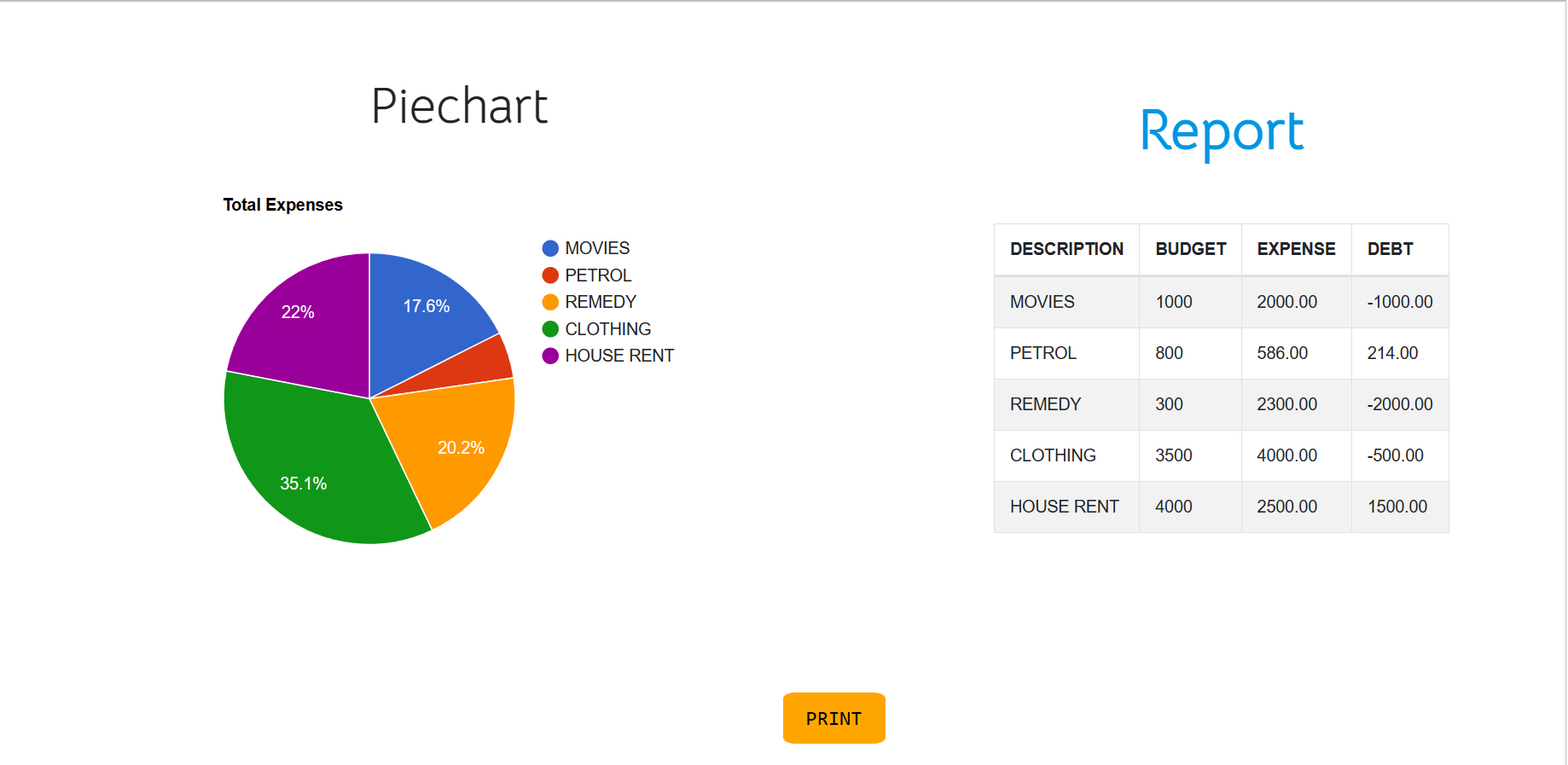Click the 17.6% label on the pie
The width and height of the screenshot is (1568, 765).
(x=426, y=306)
